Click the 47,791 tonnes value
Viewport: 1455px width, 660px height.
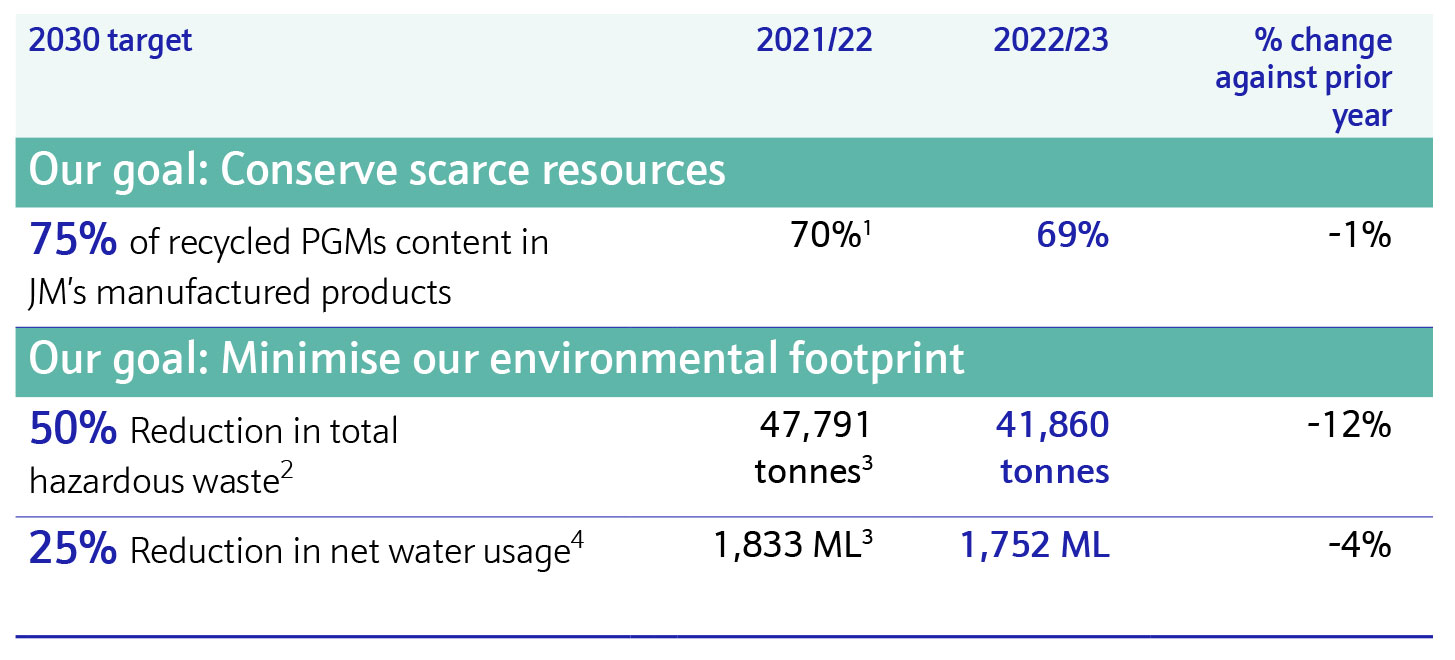(815, 447)
